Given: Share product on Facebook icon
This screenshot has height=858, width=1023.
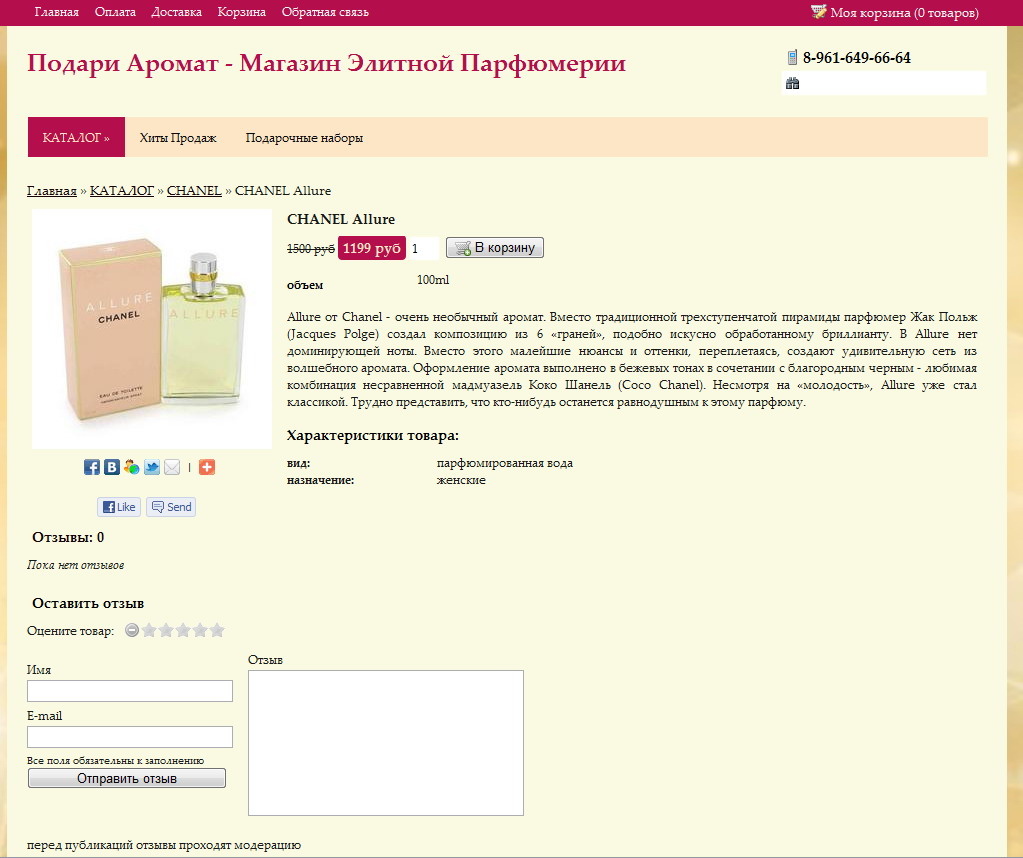Looking at the screenshot, I should (92, 467).
